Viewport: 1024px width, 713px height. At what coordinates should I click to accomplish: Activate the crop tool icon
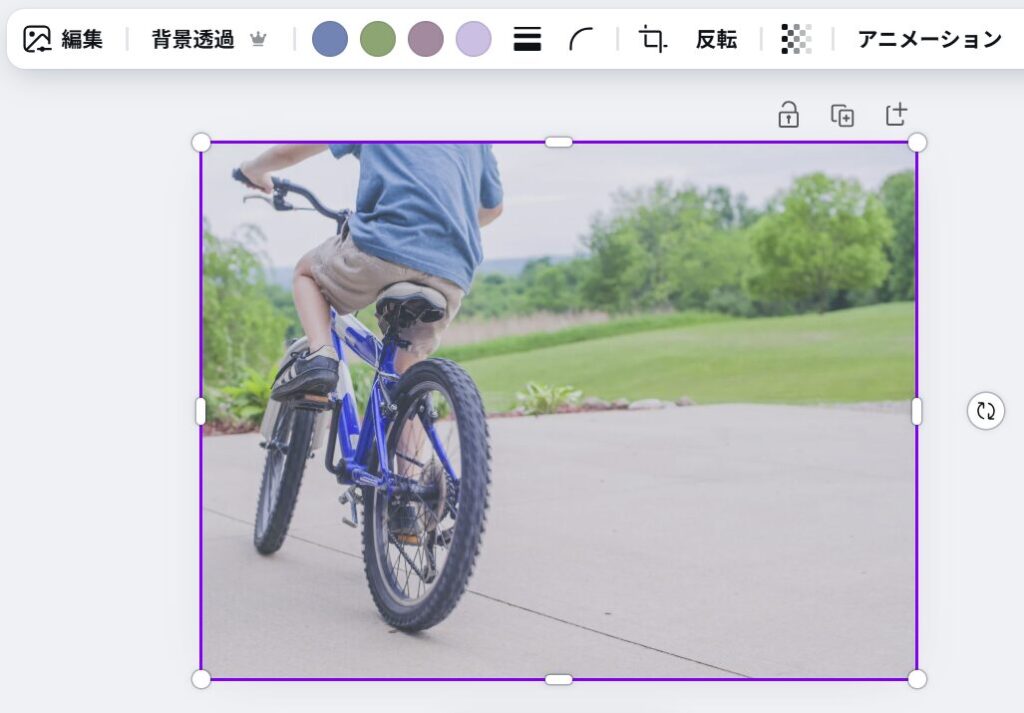[652, 39]
